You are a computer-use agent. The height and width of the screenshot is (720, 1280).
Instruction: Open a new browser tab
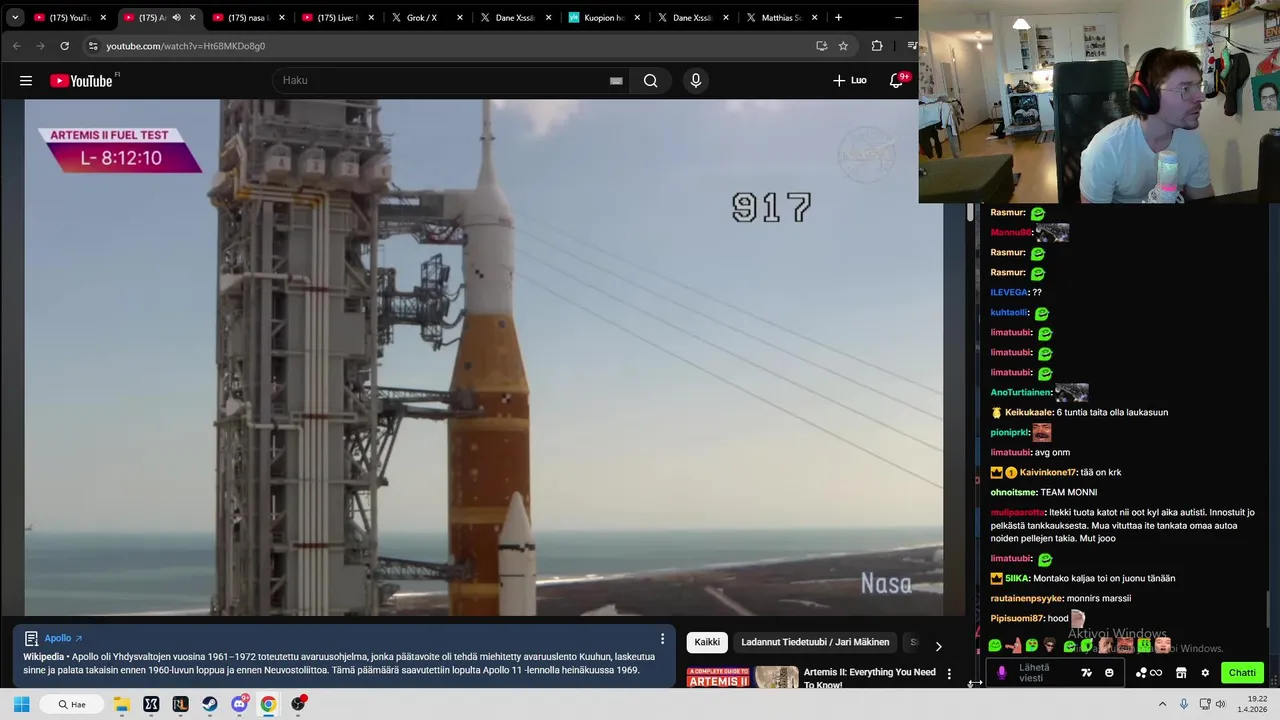pyautogui.click(x=838, y=17)
